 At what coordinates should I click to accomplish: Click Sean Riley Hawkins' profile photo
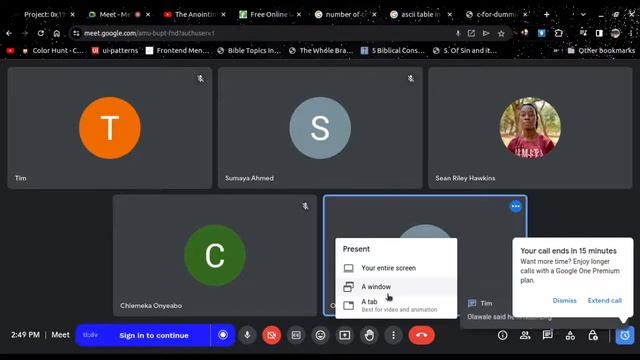530,128
